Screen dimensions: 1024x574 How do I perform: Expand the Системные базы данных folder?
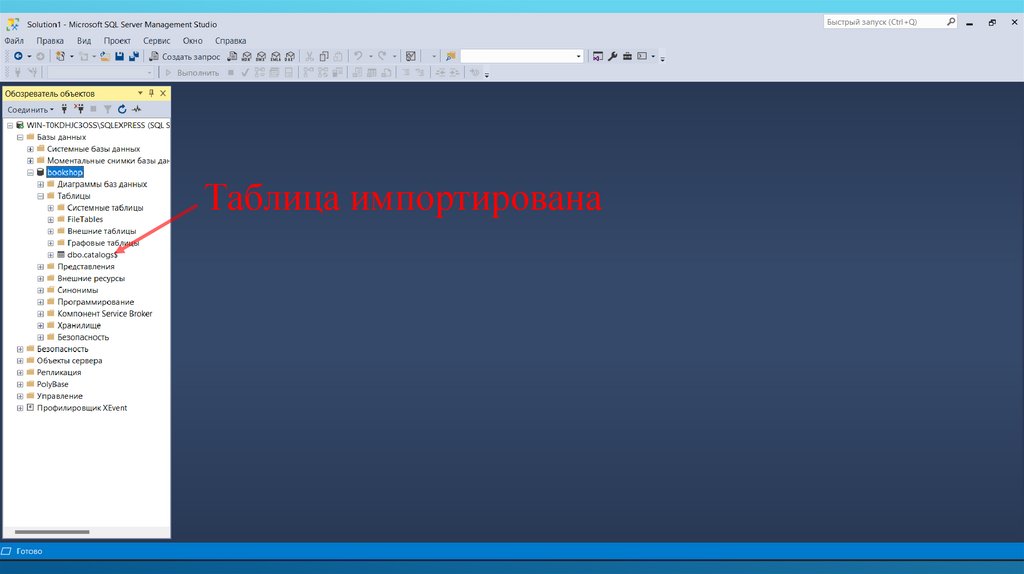[30, 149]
